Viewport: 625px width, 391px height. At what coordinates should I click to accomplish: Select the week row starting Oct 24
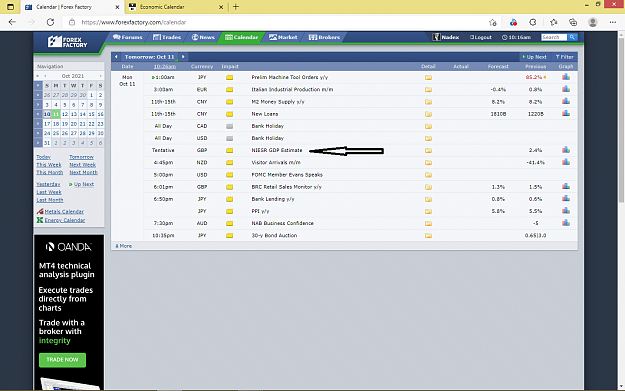click(38, 134)
